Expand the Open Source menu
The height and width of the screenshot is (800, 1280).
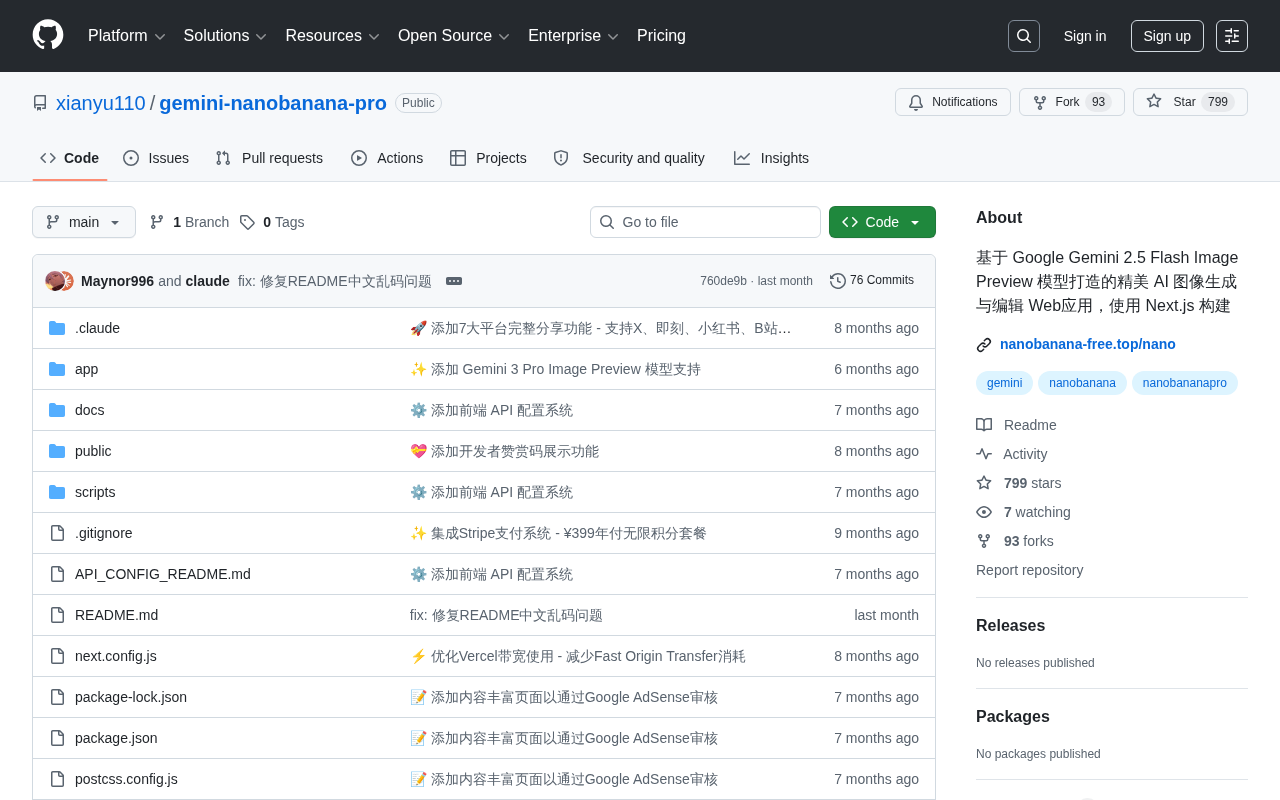pyautogui.click(x=454, y=36)
